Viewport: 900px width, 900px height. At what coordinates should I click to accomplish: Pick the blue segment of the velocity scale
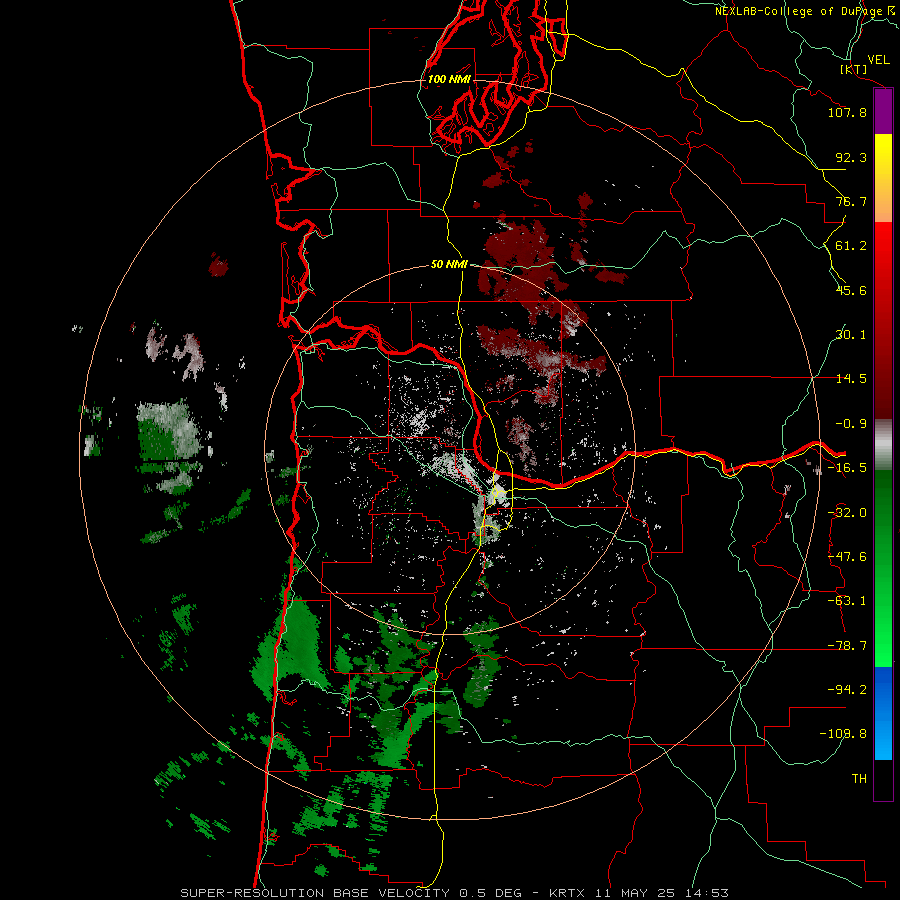coord(883,713)
